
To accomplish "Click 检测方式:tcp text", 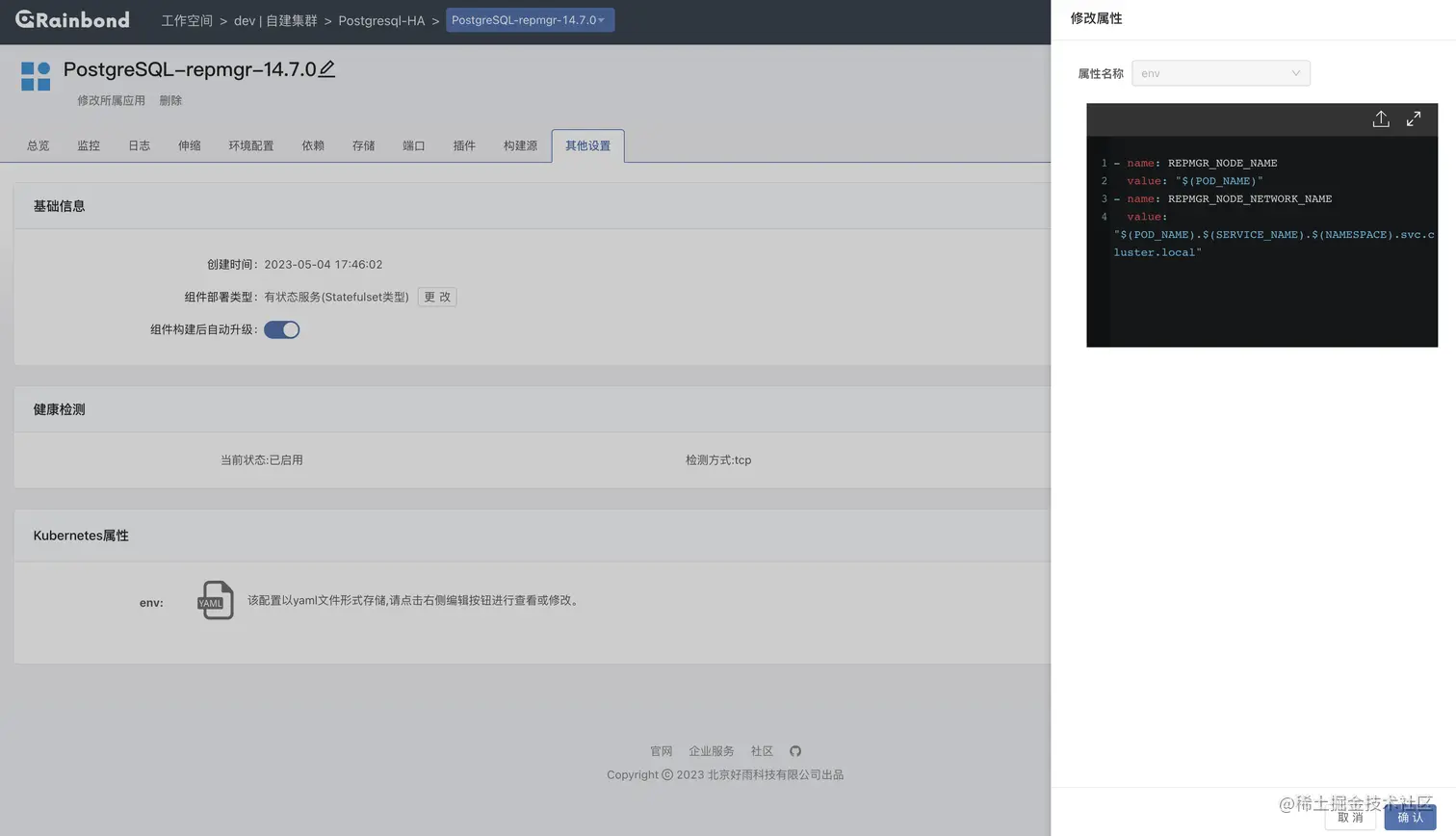I will (x=718, y=460).
